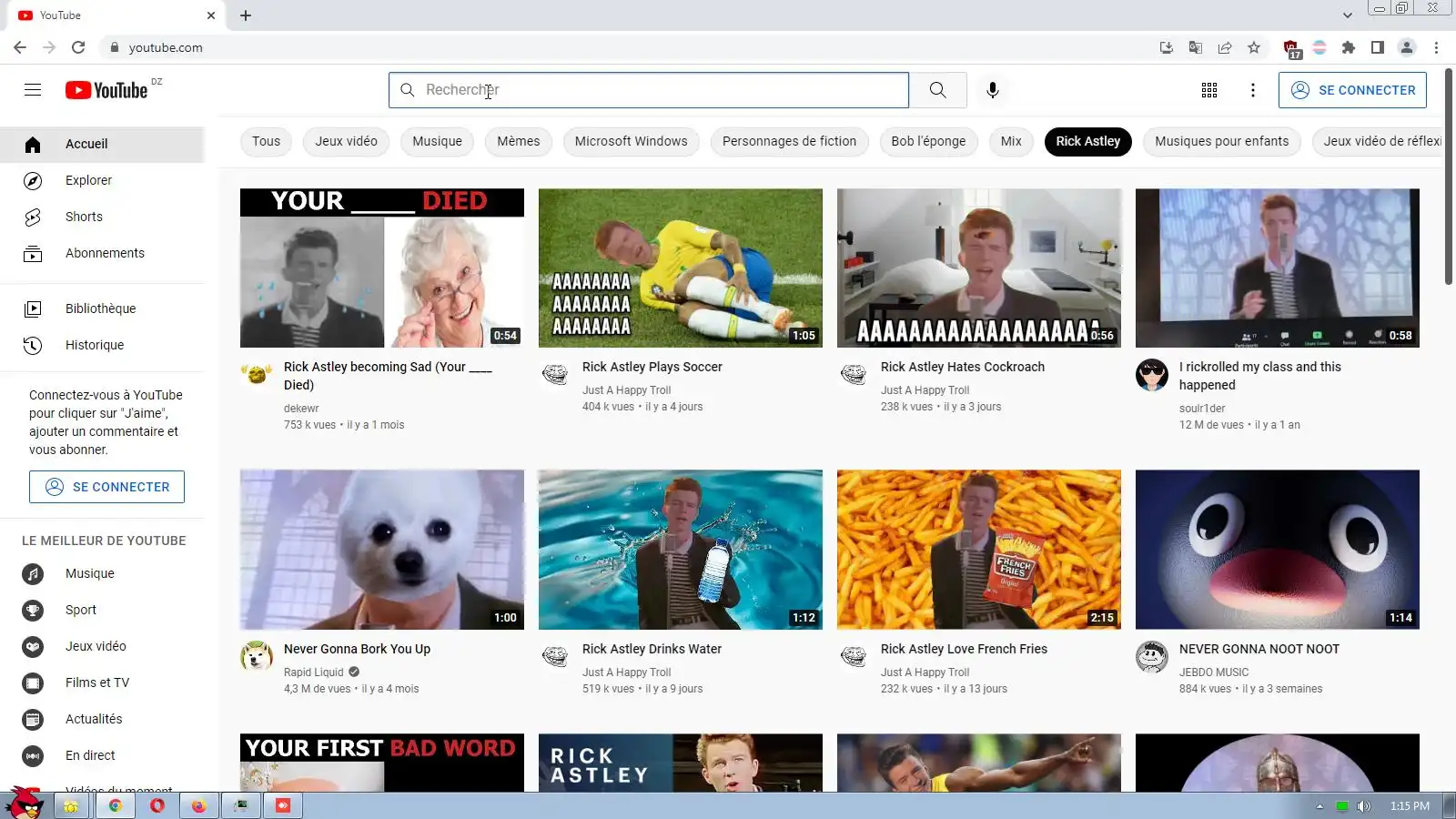Image resolution: width=1456 pixels, height=819 pixels.
Task: Select the Bob l'éponge chip
Action: point(928,141)
